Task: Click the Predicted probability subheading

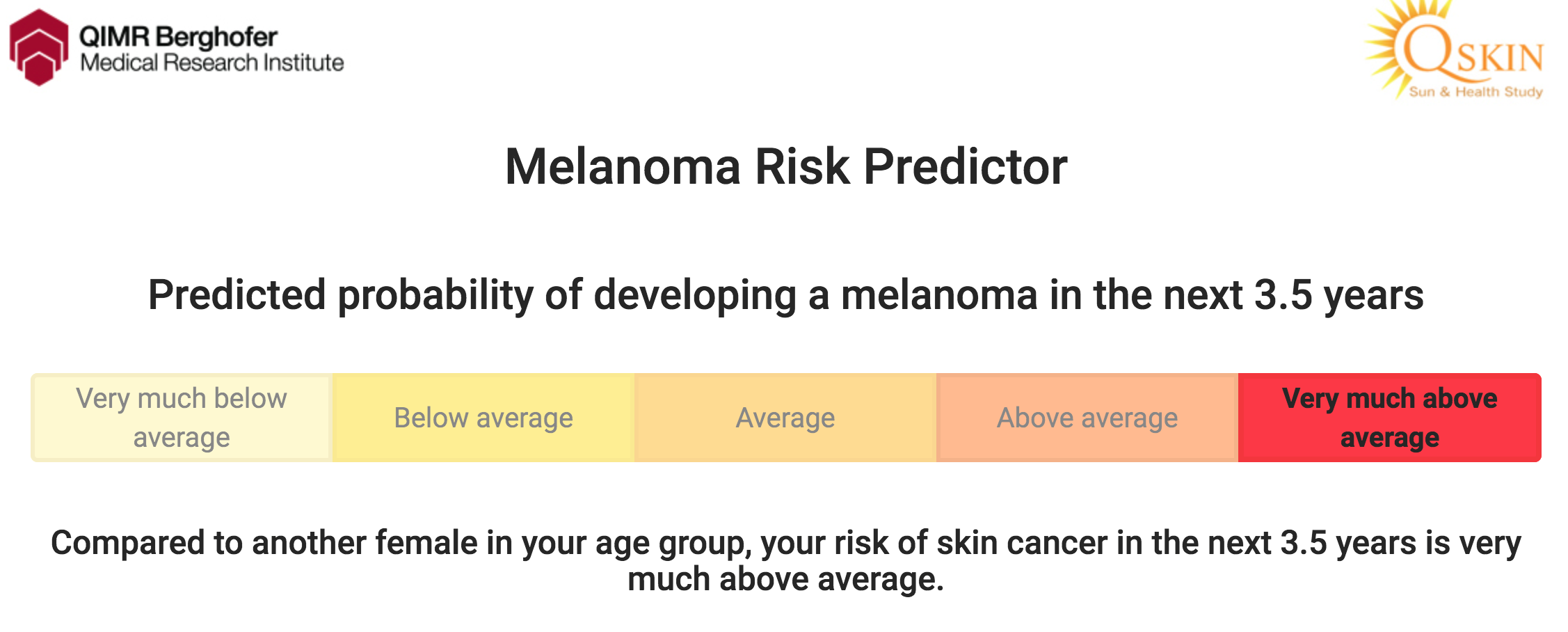Action: (x=785, y=295)
